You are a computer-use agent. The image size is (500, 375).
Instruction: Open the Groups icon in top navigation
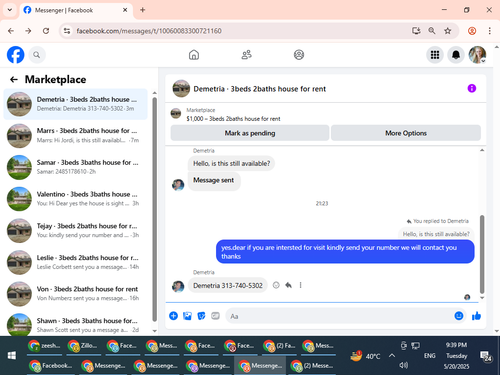[299, 55]
